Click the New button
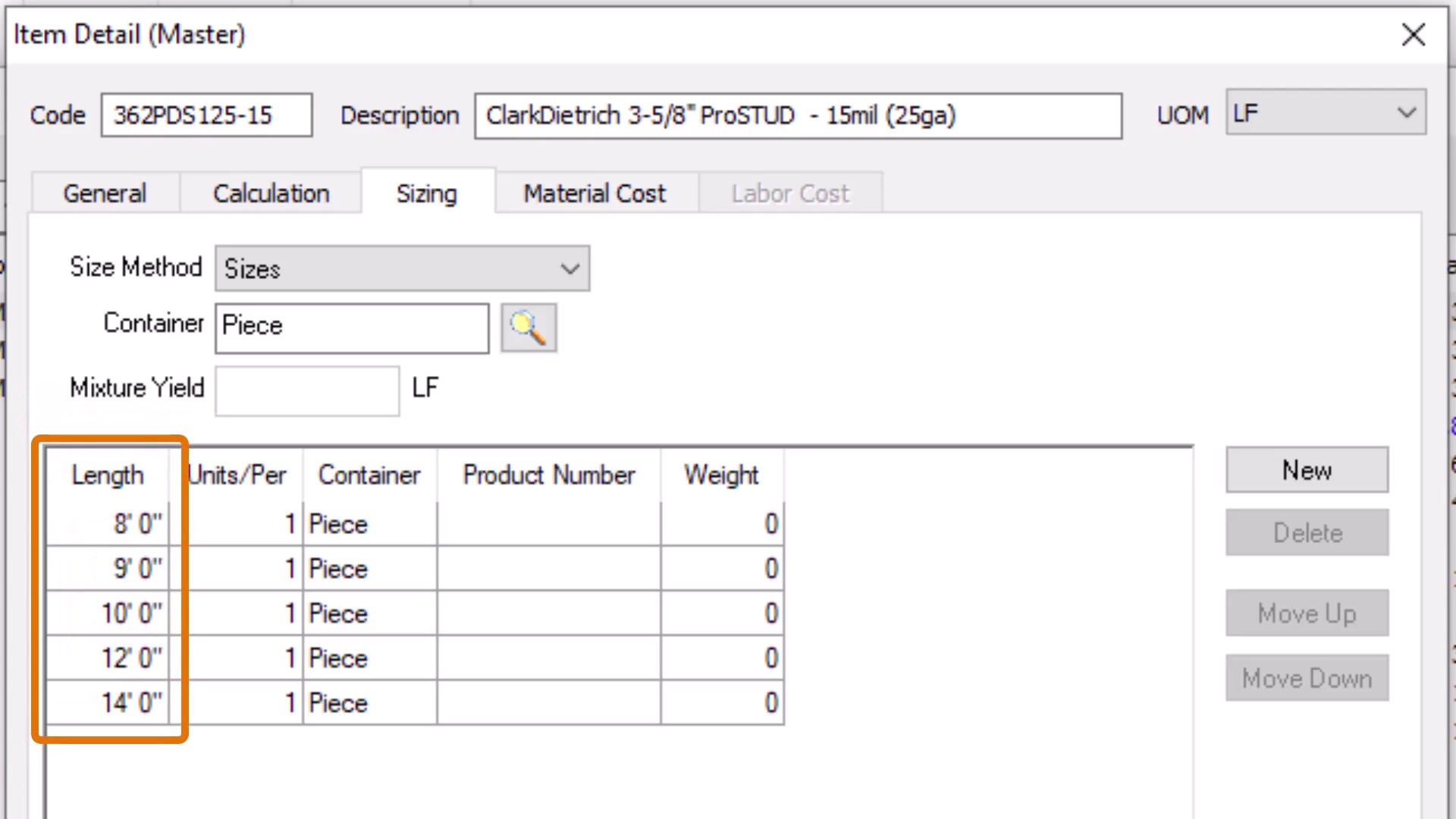 pos(1306,470)
